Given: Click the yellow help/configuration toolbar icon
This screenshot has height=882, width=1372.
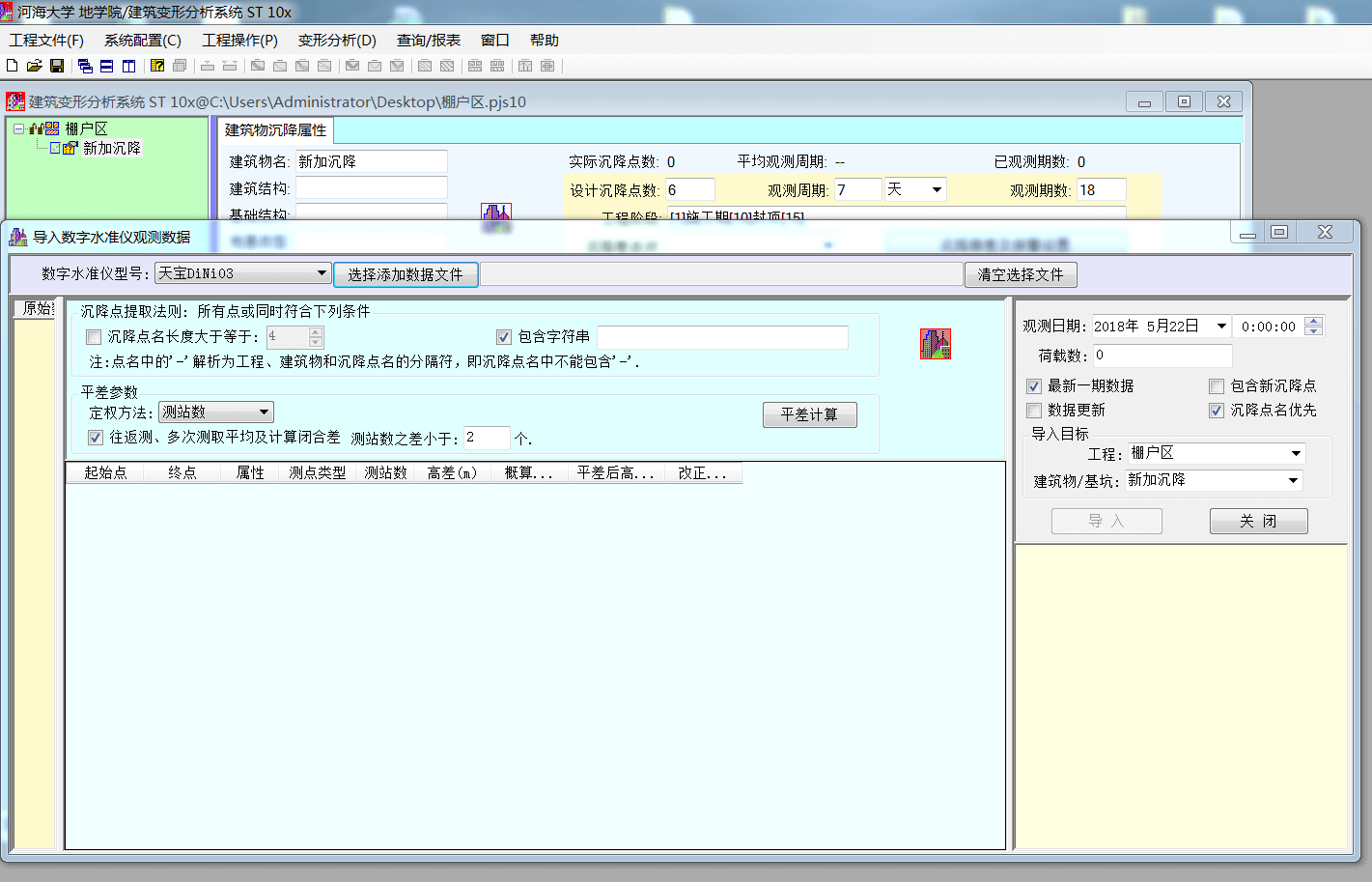Looking at the screenshot, I should pyautogui.click(x=157, y=66).
